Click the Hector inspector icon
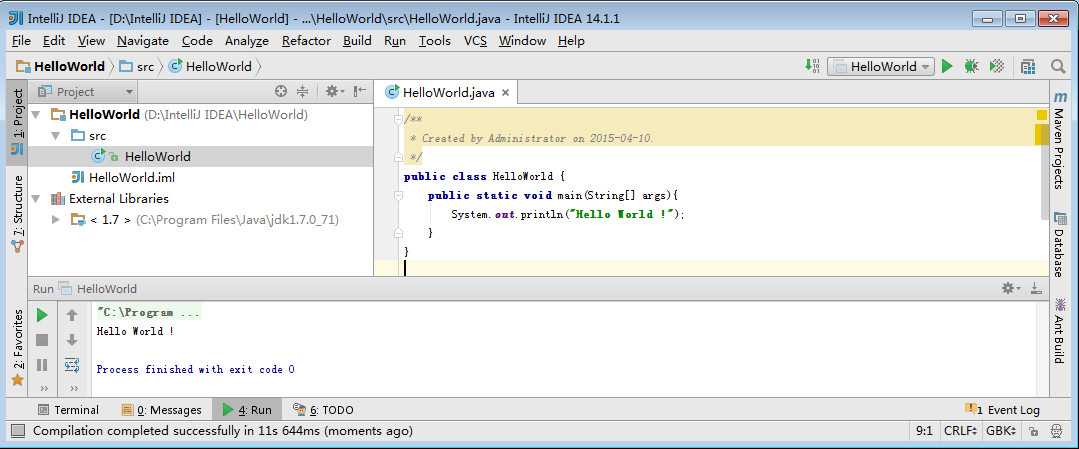 [1056, 431]
